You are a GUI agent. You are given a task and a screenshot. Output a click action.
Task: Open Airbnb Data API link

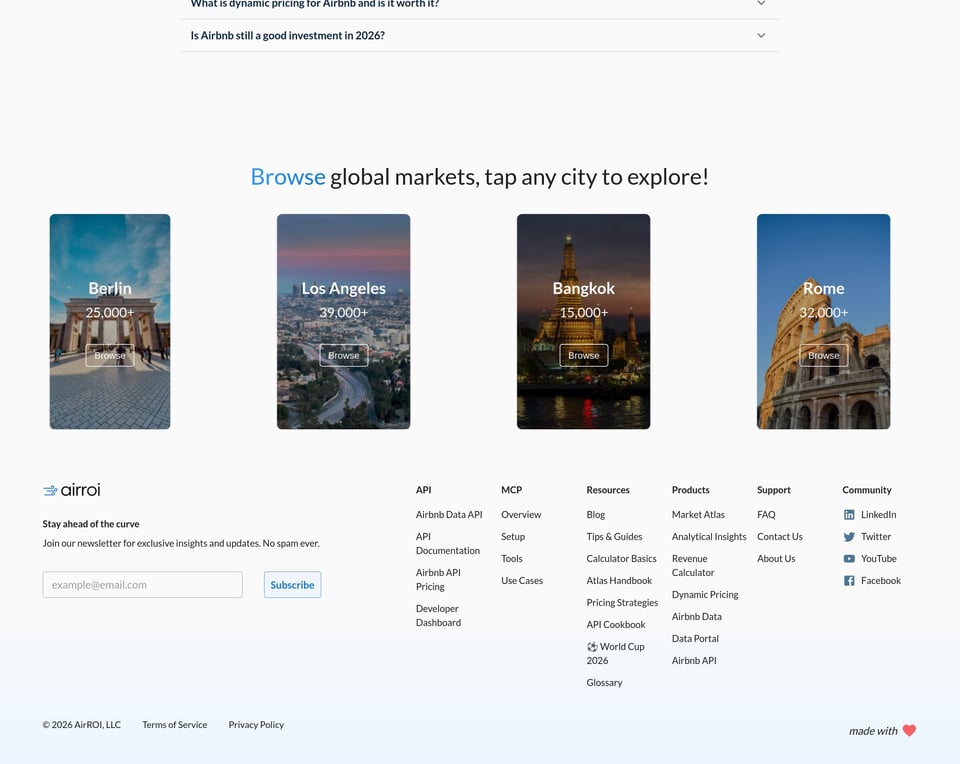[x=449, y=515]
